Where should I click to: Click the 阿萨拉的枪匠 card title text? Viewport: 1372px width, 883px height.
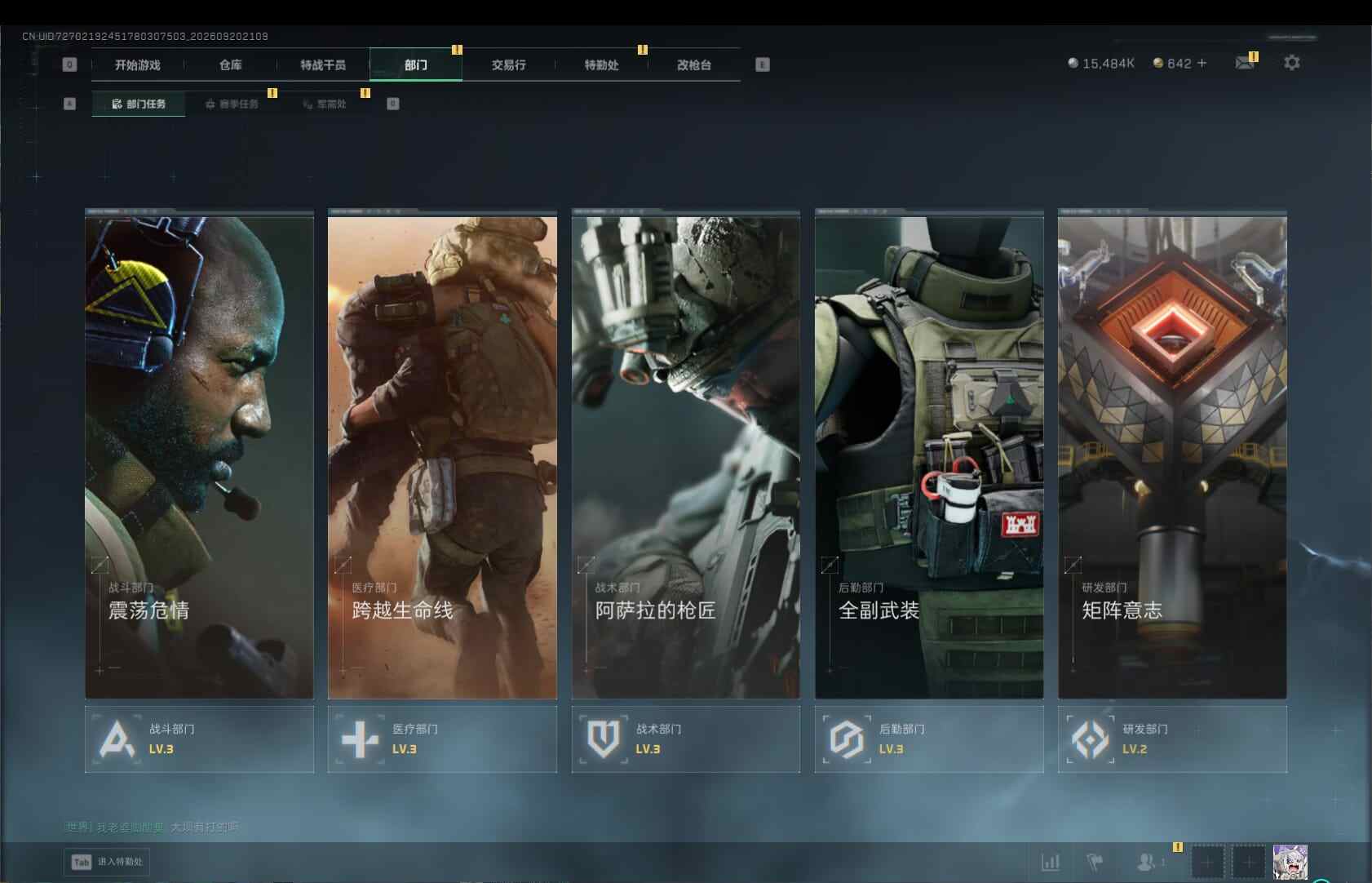click(x=656, y=610)
